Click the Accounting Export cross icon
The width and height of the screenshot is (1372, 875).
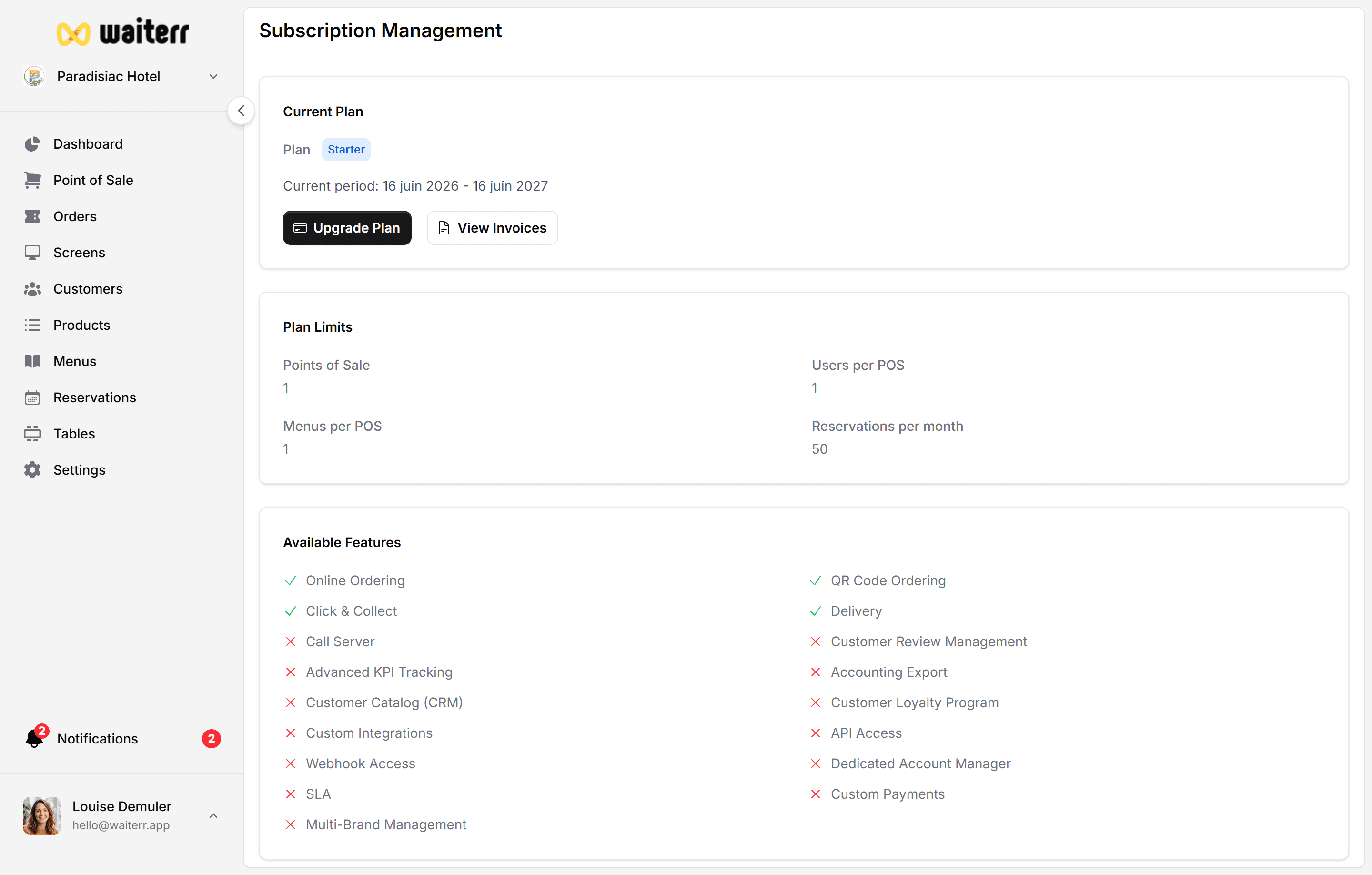[x=815, y=672]
